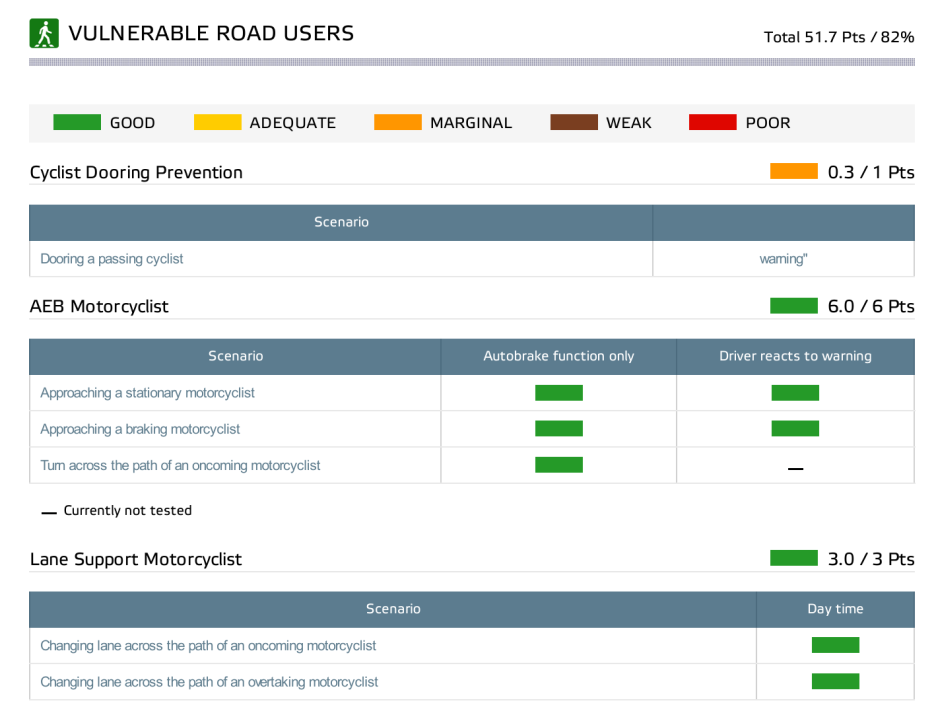Click the stationary motorcyclist autobrake result swatch
The image size is (936, 711).
[559, 393]
